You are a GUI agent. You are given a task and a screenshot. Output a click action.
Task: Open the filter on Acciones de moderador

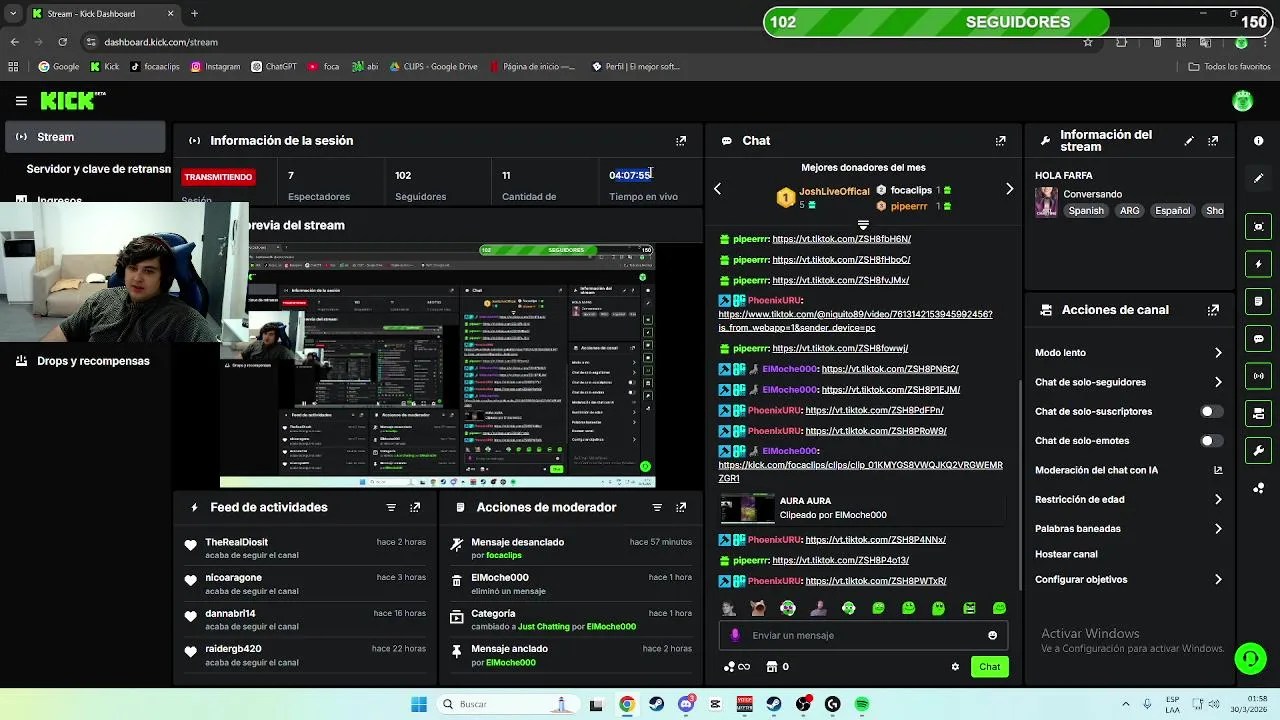point(657,507)
